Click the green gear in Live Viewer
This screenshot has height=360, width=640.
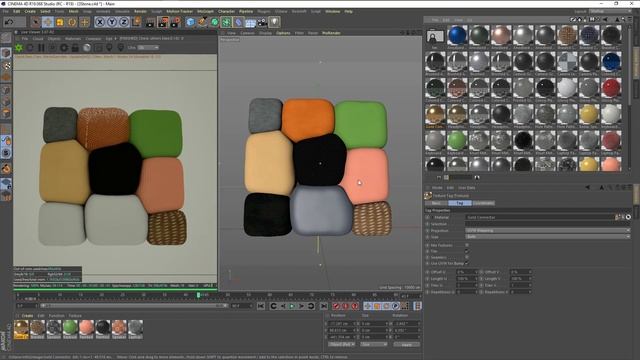19,48
